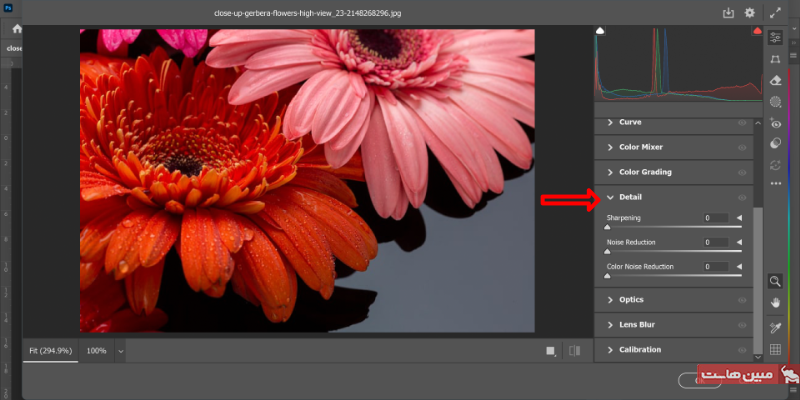Image resolution: width=800 pixels, height=400 pixels.
Task: Open the Presets circles icon
Action: click(776, 144)
